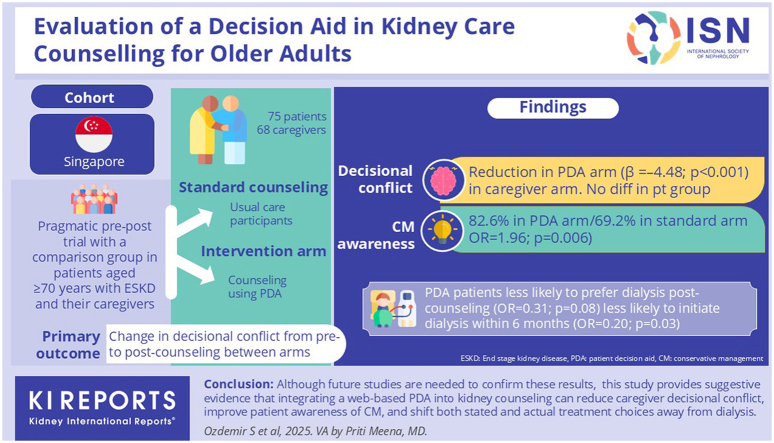Click the KI Reports logo box

102,408
